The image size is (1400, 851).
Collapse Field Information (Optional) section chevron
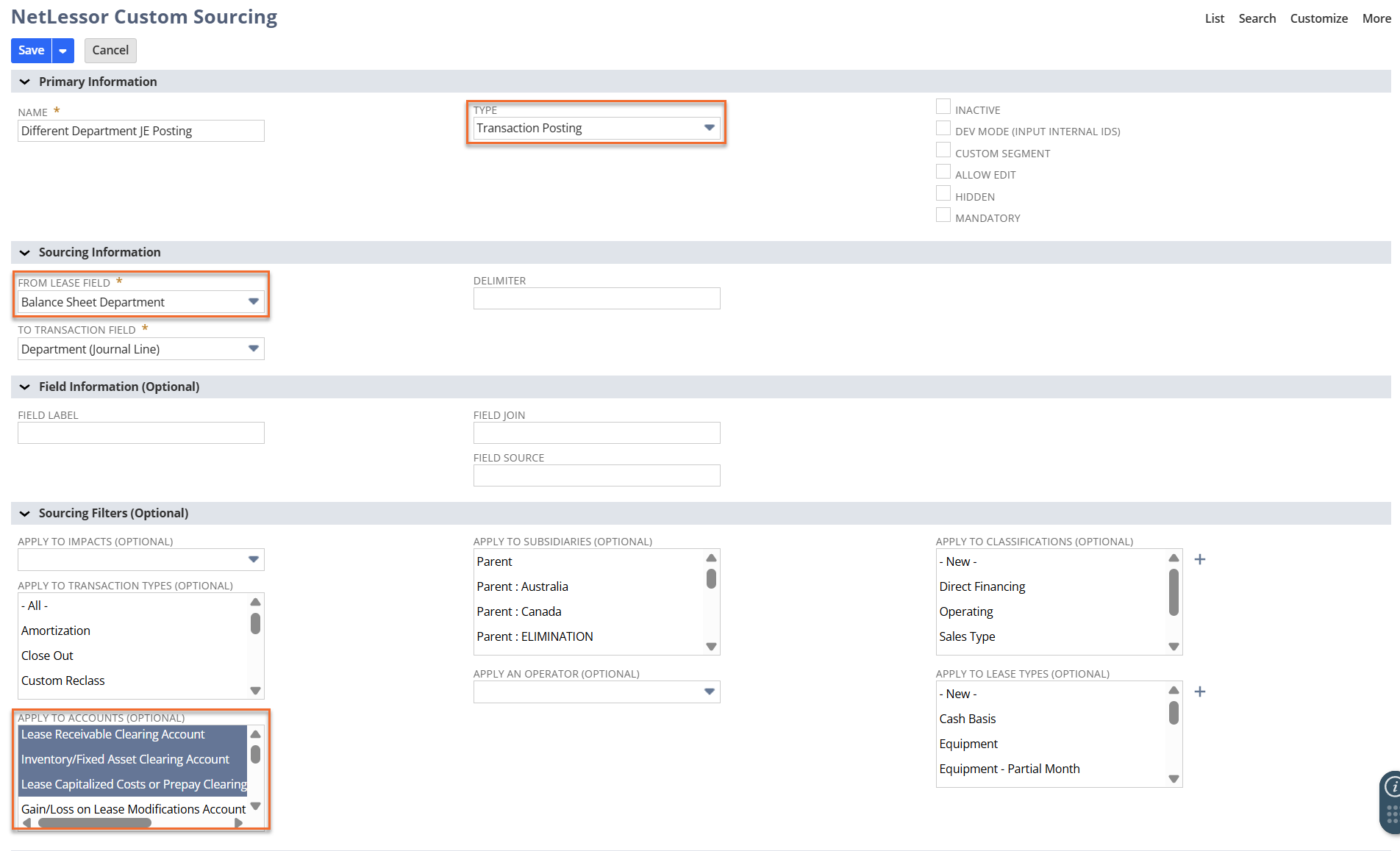click(25, 387)
